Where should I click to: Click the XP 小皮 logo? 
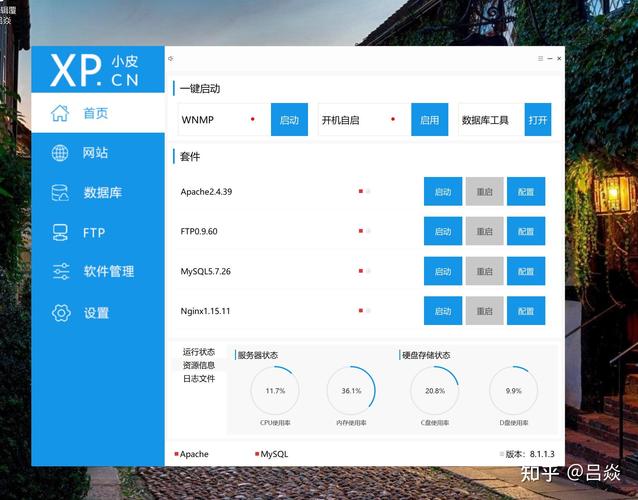coord(95,70)
